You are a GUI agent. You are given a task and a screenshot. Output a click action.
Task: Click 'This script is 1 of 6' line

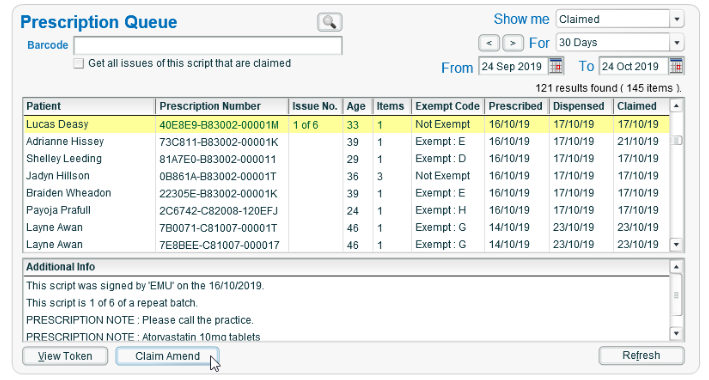(112, 303)
